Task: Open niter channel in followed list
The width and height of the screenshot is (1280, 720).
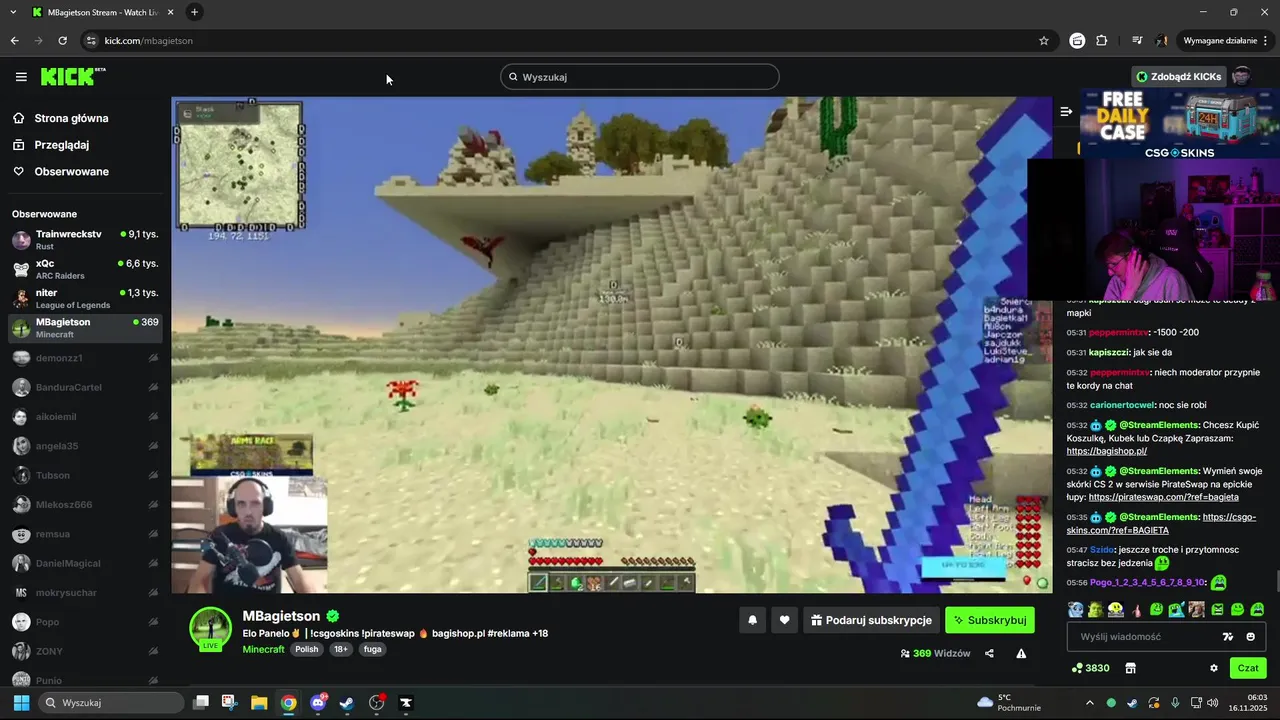Action: coord(85,298)
